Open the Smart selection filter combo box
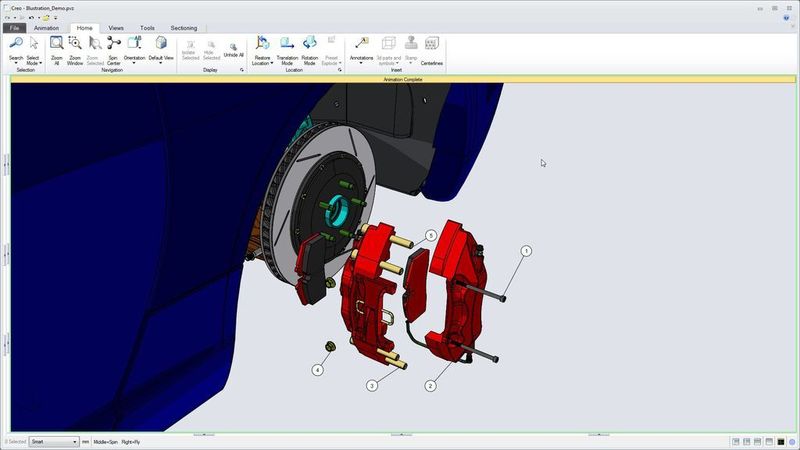The image size is (800, 450). (53, 441)
